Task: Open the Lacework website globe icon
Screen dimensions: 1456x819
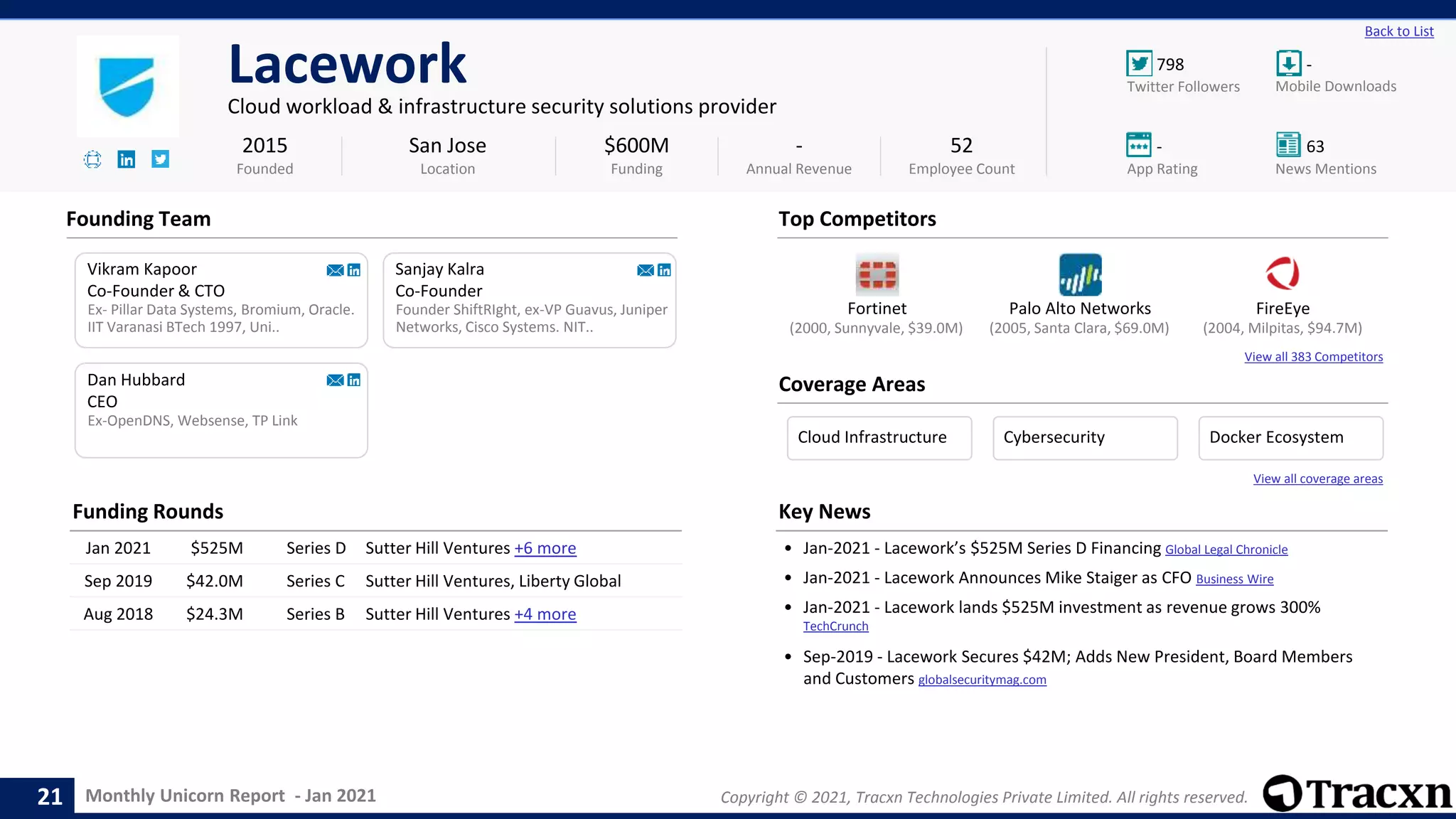Action: (92, 159)
